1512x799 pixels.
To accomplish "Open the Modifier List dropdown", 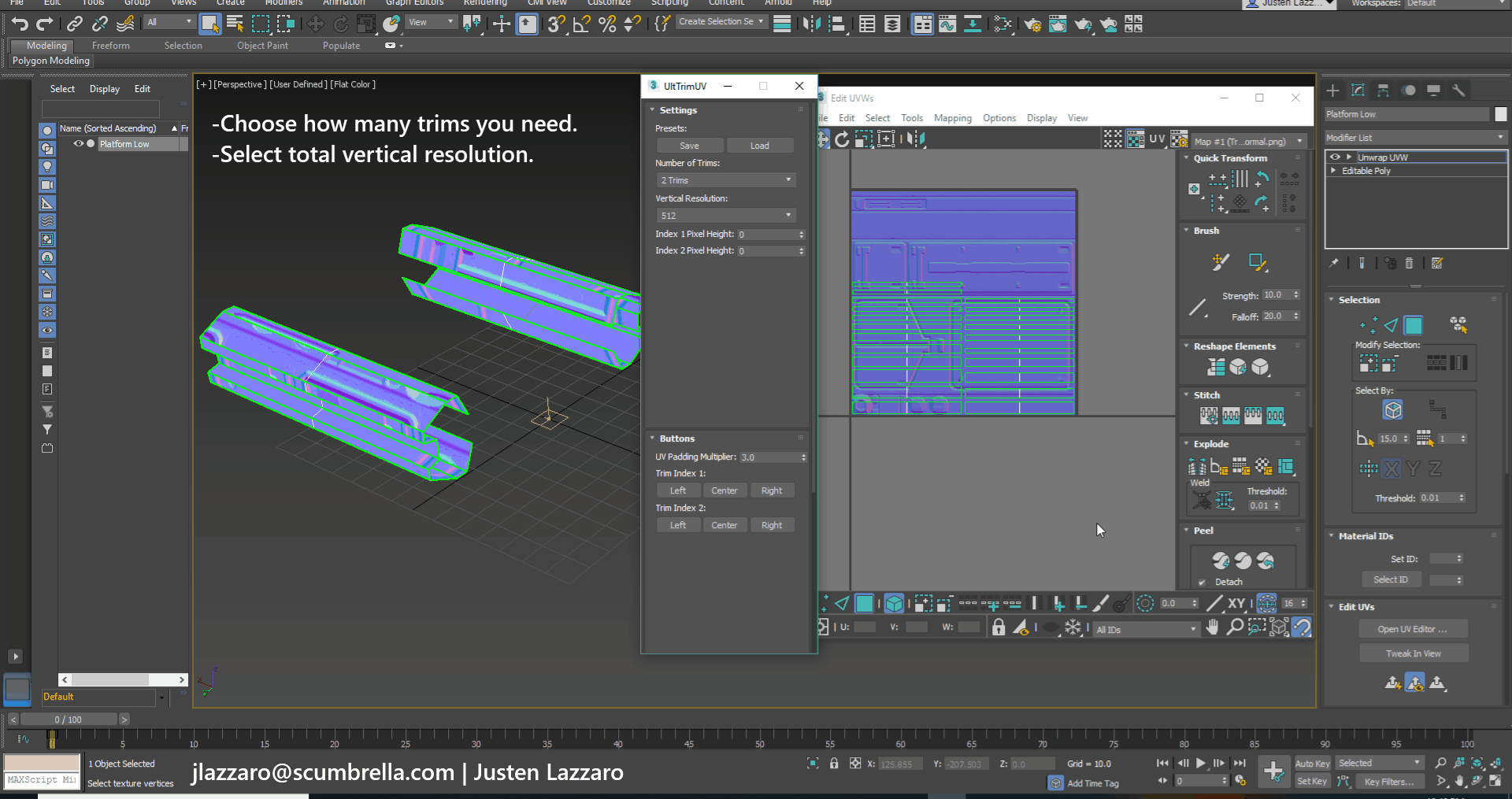I will click(1415, 138).
